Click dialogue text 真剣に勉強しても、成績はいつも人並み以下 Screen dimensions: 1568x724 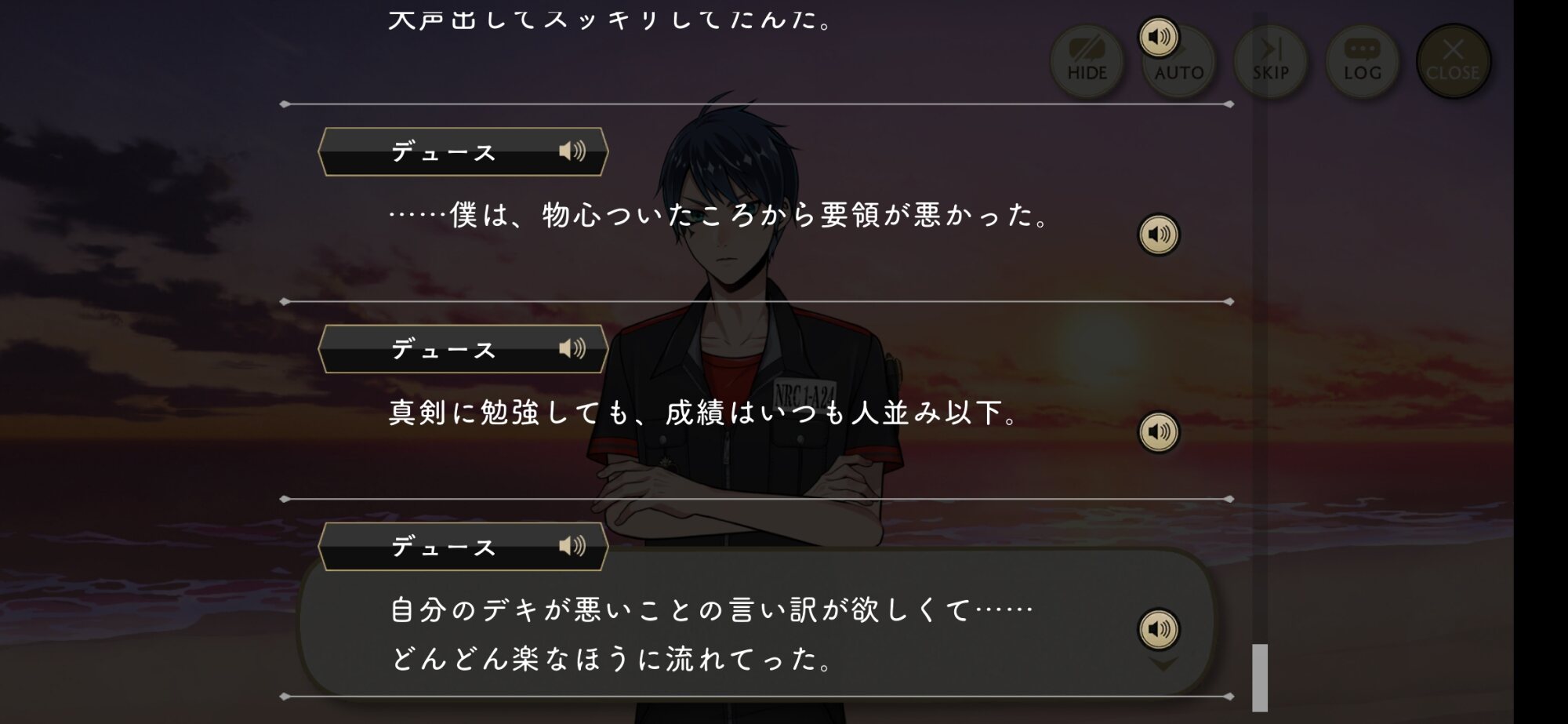703,413
